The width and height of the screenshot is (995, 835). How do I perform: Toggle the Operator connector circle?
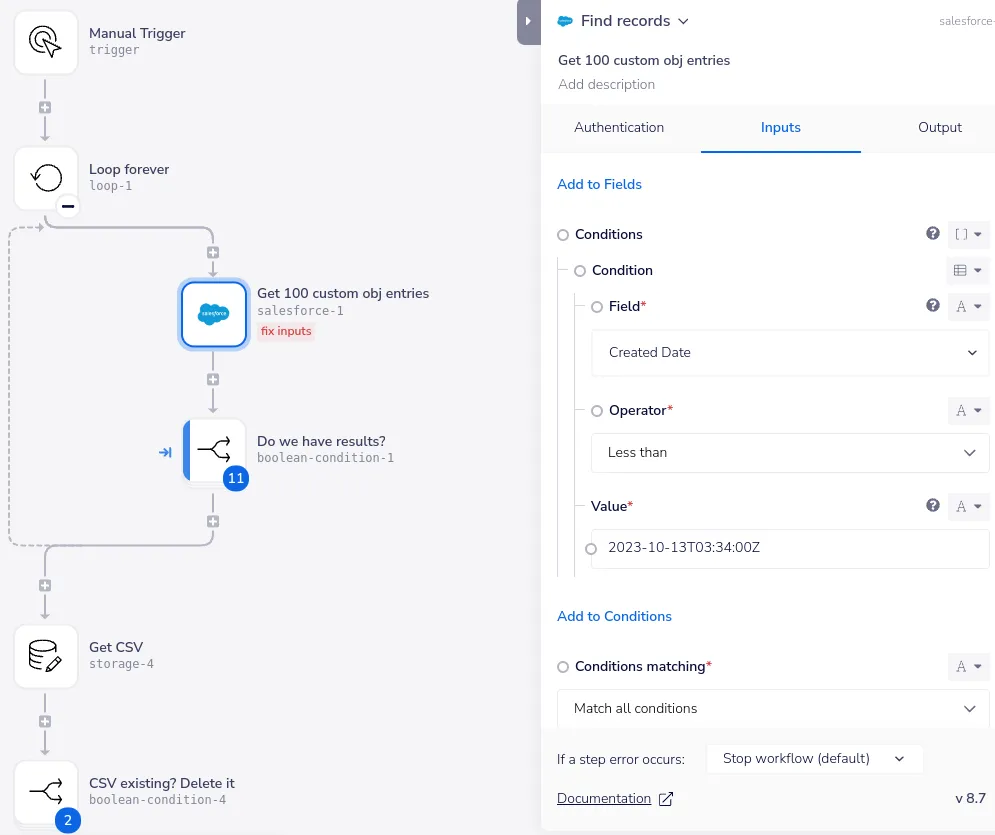tap(597, 411)
